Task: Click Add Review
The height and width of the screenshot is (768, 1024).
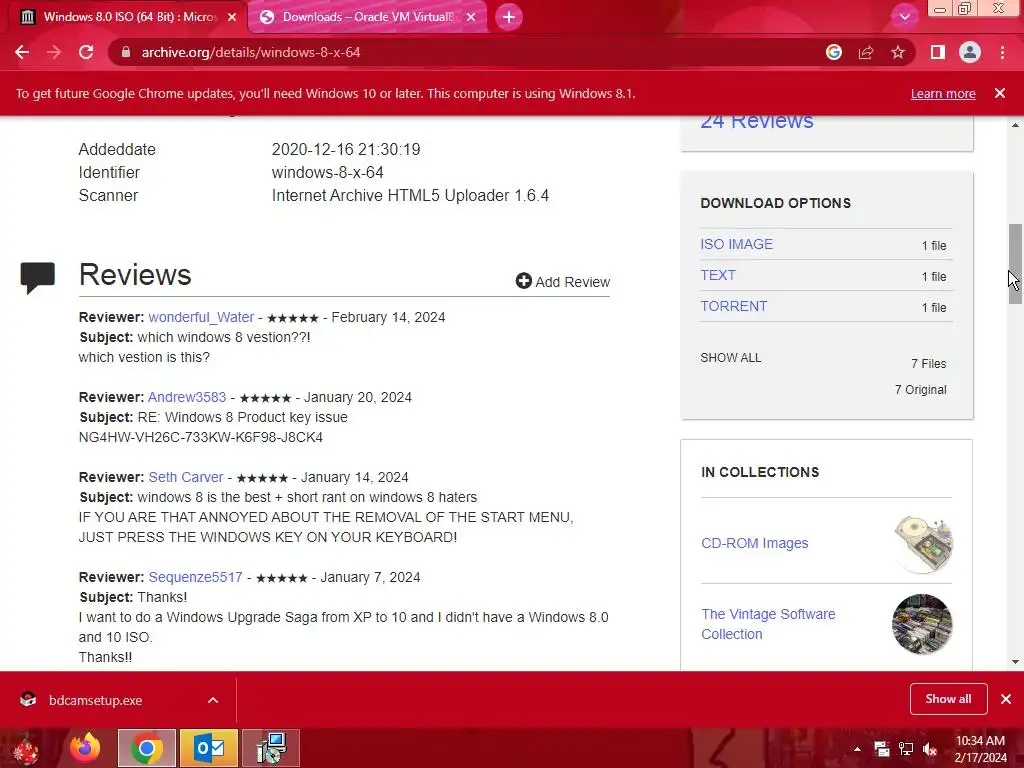Action: pos(563,281)
